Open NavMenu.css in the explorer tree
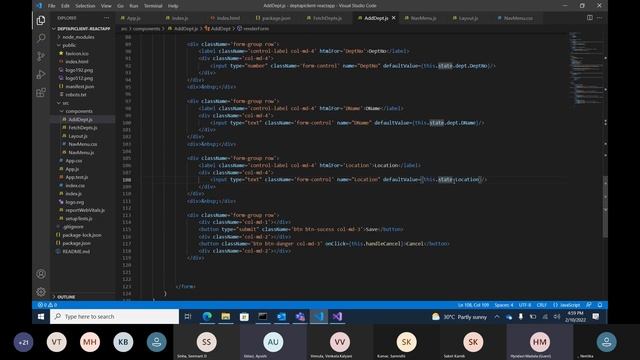The image size is (640, 360). [83, 144]
